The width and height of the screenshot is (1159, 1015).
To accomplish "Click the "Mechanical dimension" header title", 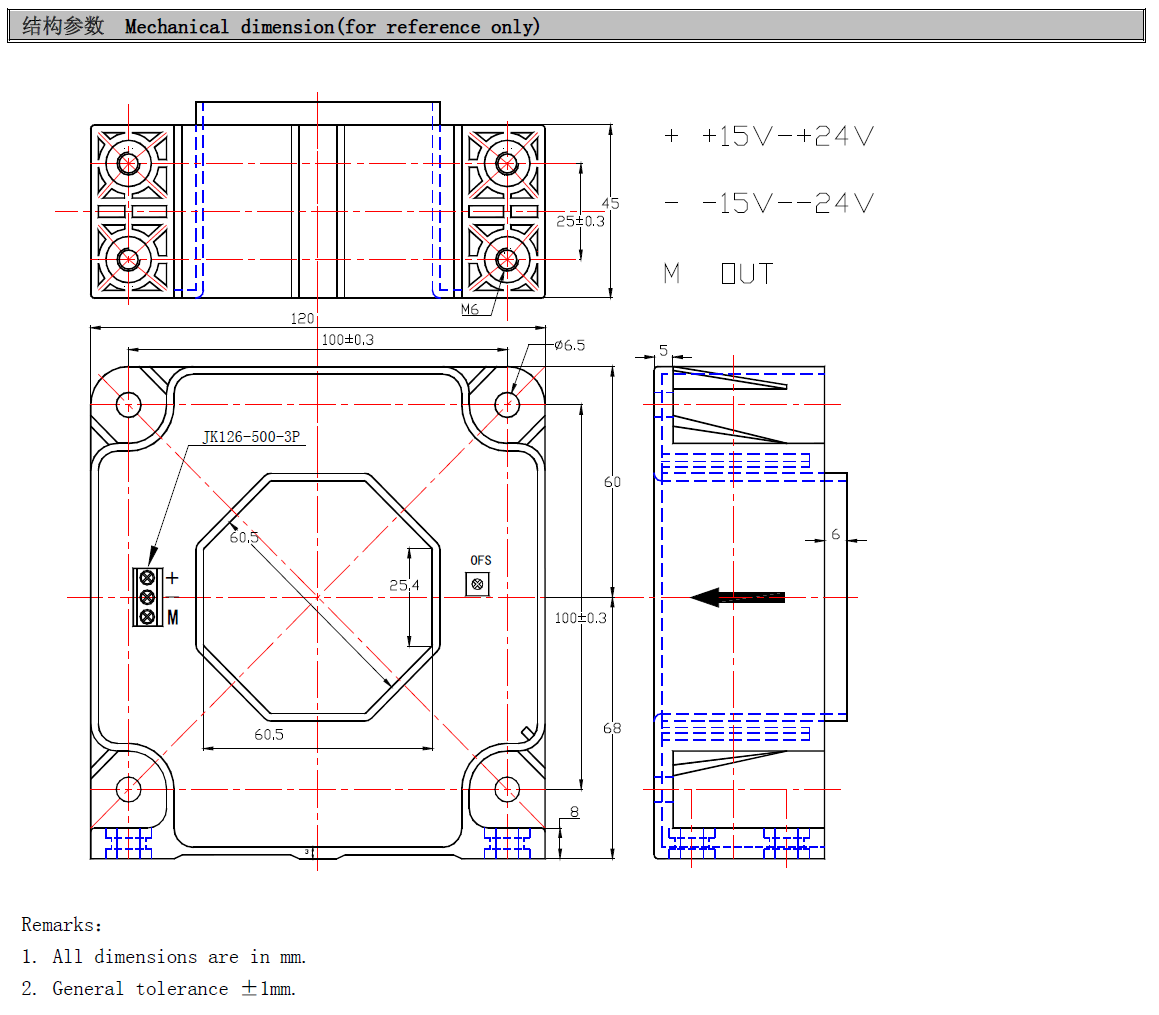I will click(x=332, y=27).
